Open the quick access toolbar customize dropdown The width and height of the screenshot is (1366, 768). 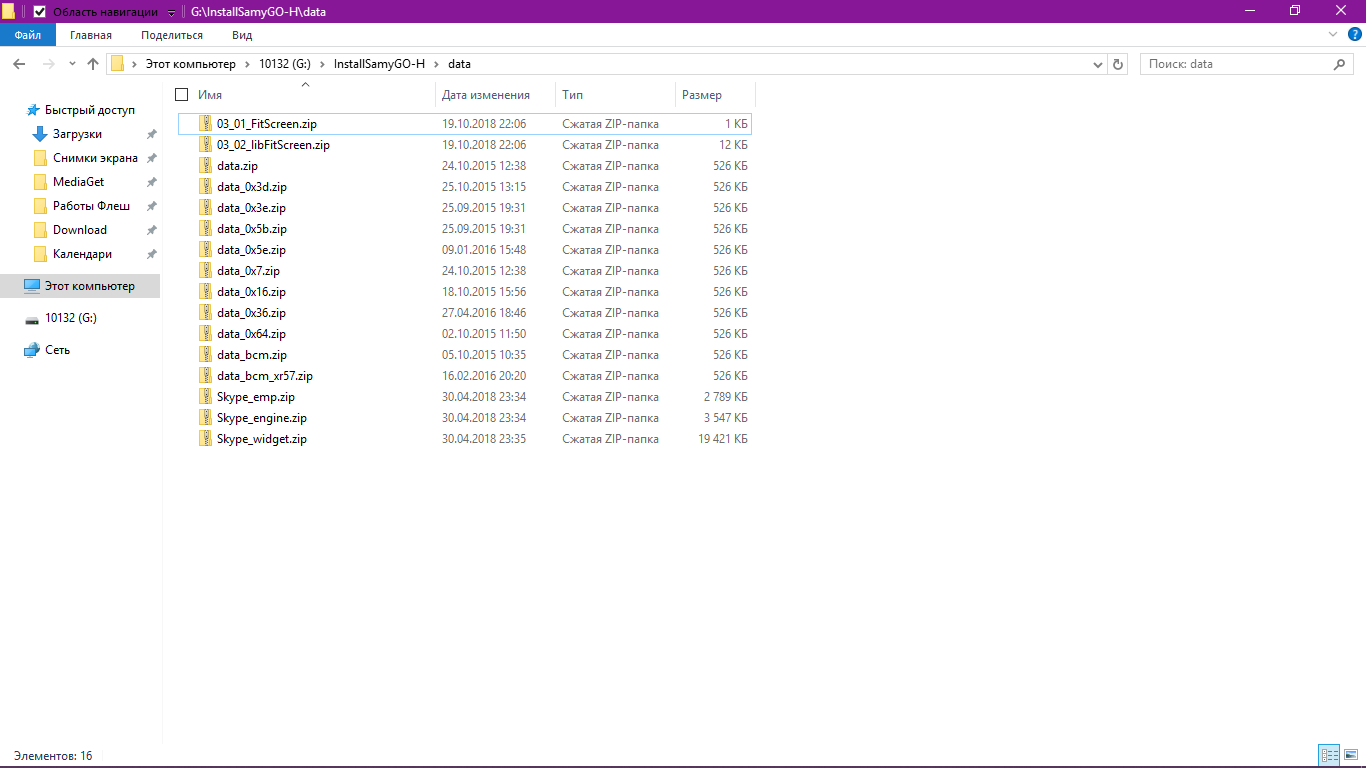click(171, 12)
